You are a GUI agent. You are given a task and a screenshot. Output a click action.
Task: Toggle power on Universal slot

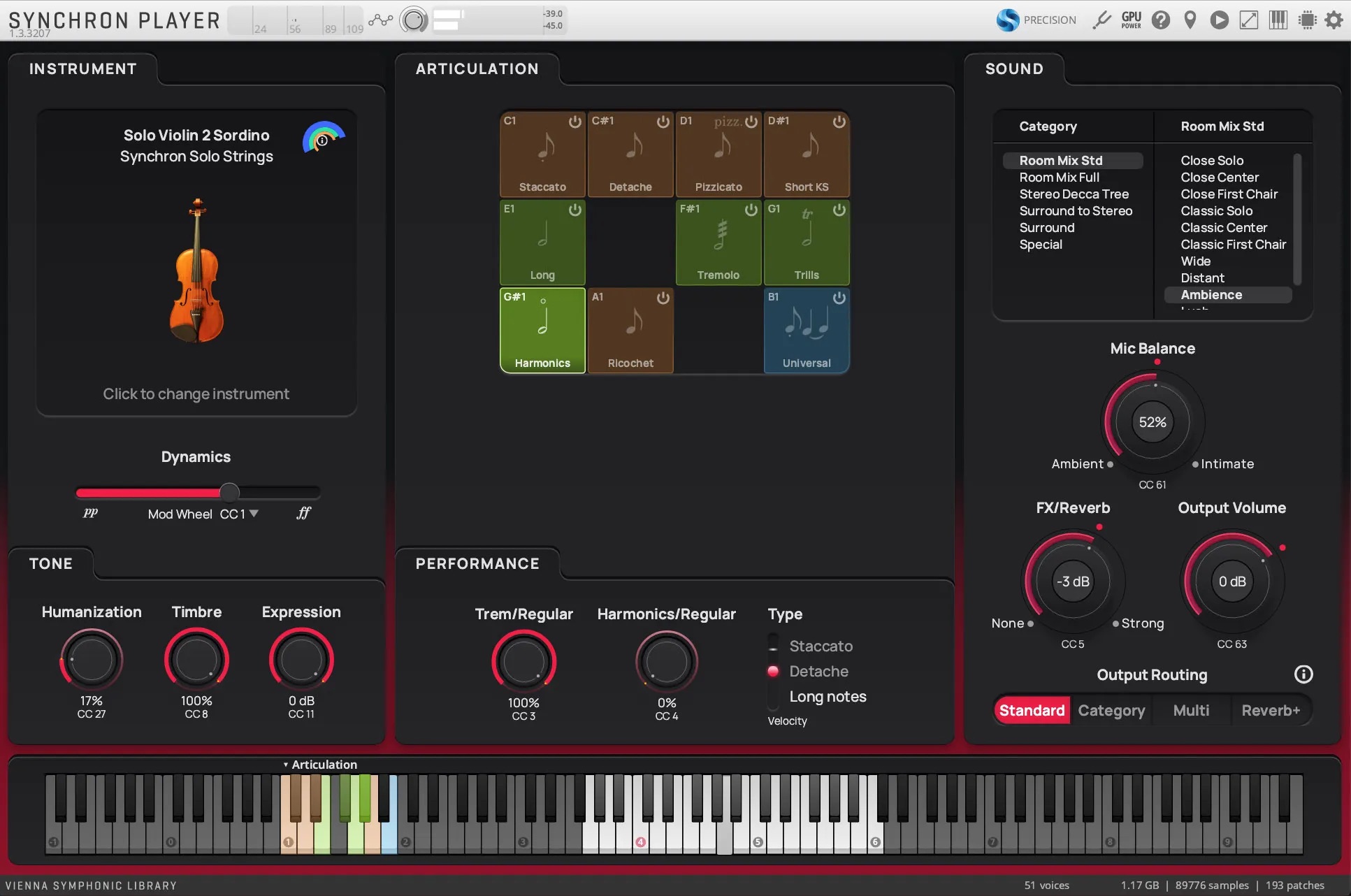[x=839, y=298]
